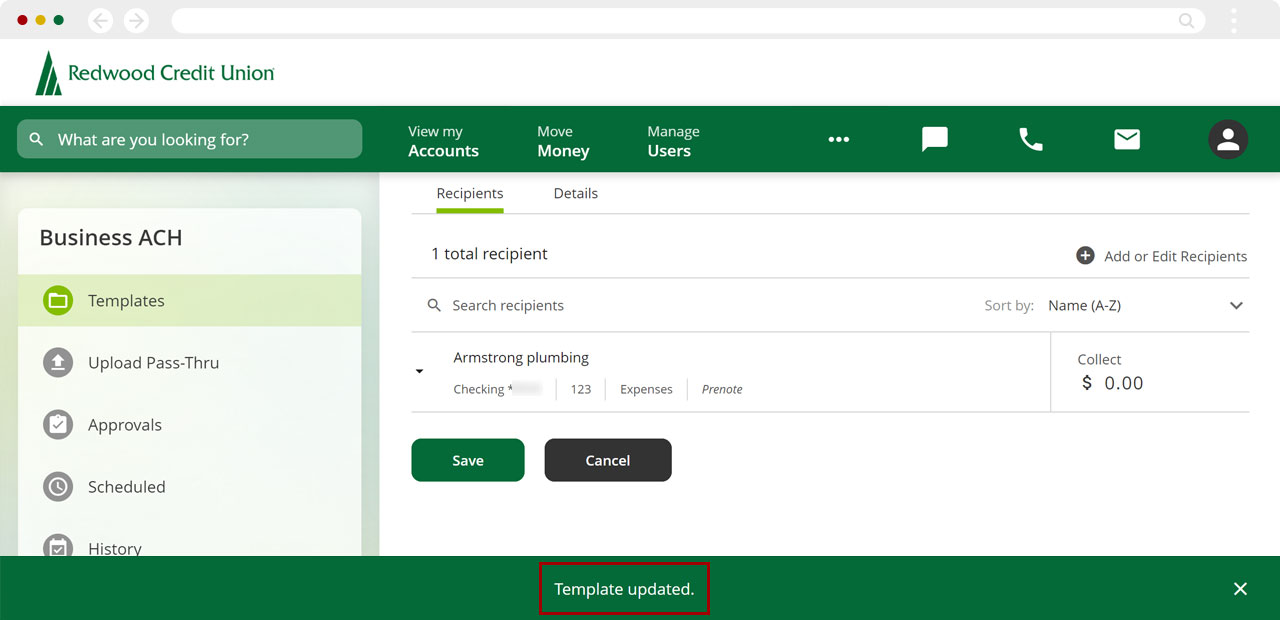Click the Scheduled clock icon
The image size is (1280, 620).
pyautogui.click(x=58, y=487)
